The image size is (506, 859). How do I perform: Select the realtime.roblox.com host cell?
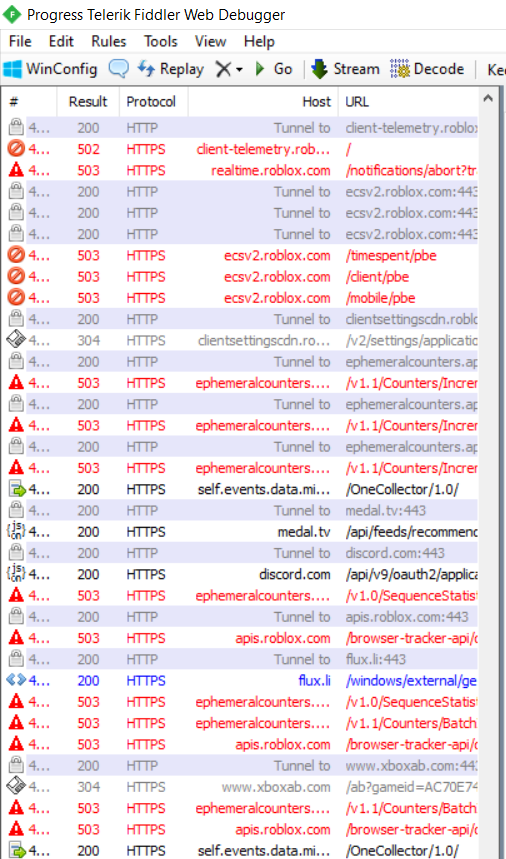pos(271,170)
